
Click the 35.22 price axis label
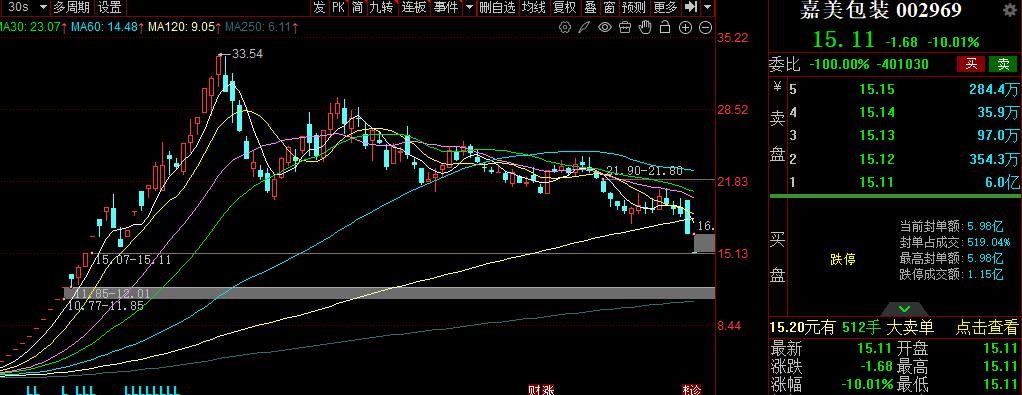coord(733,38)
